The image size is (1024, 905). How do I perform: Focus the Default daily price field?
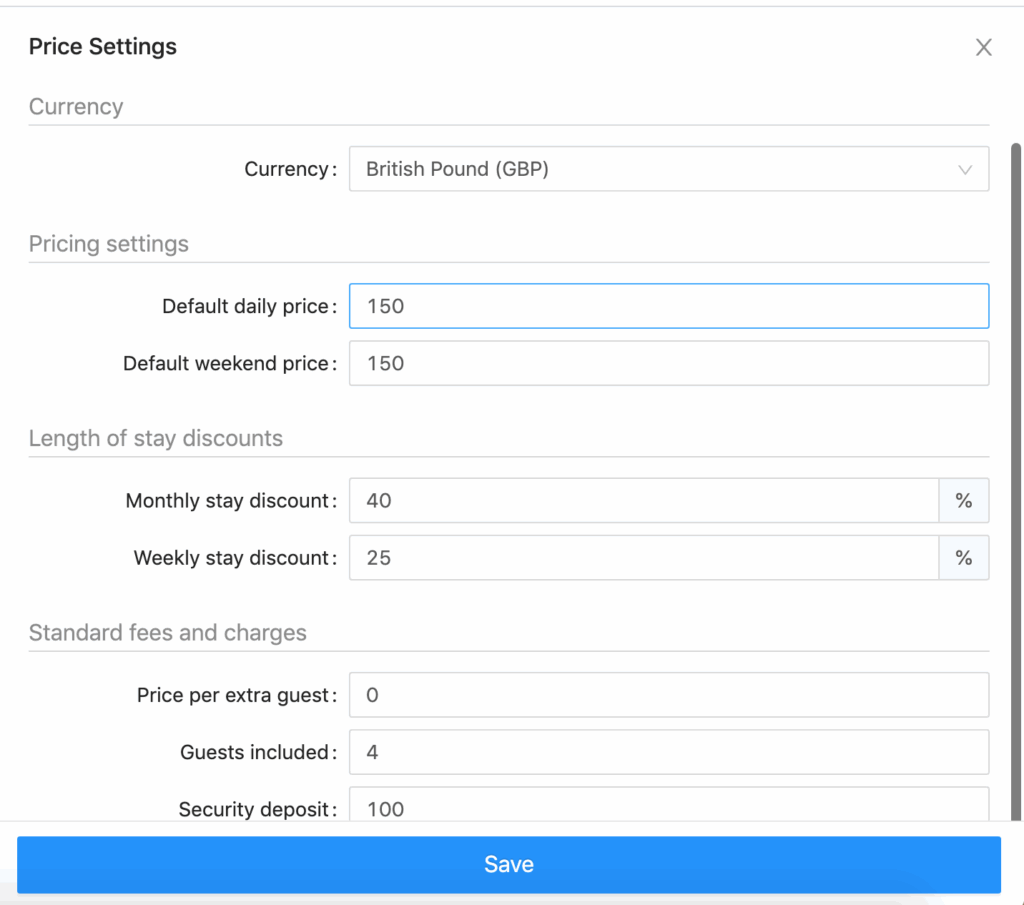pos(668,306)
